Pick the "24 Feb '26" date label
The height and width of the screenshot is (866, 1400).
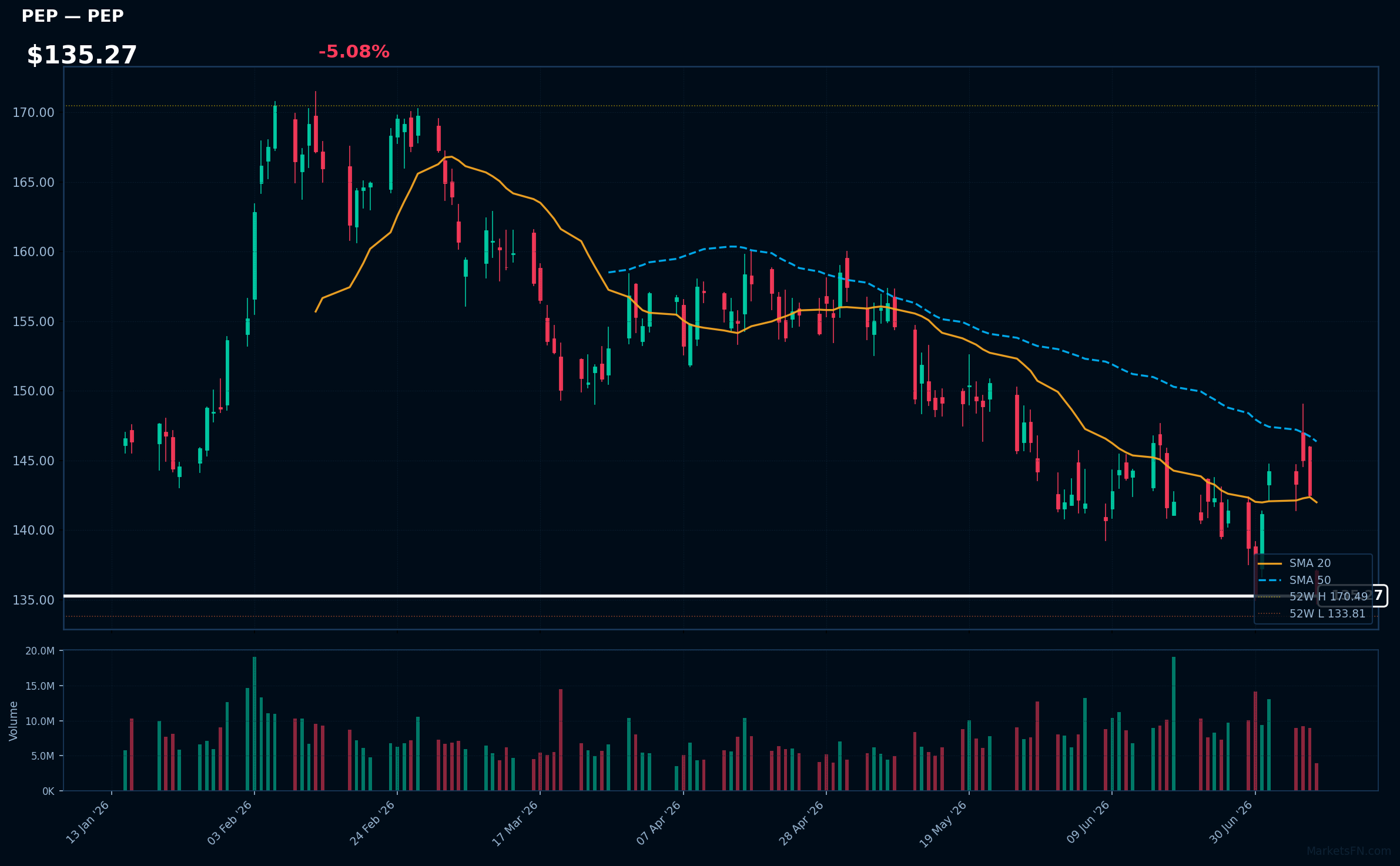pyautogui.click(x=373, y=823)
